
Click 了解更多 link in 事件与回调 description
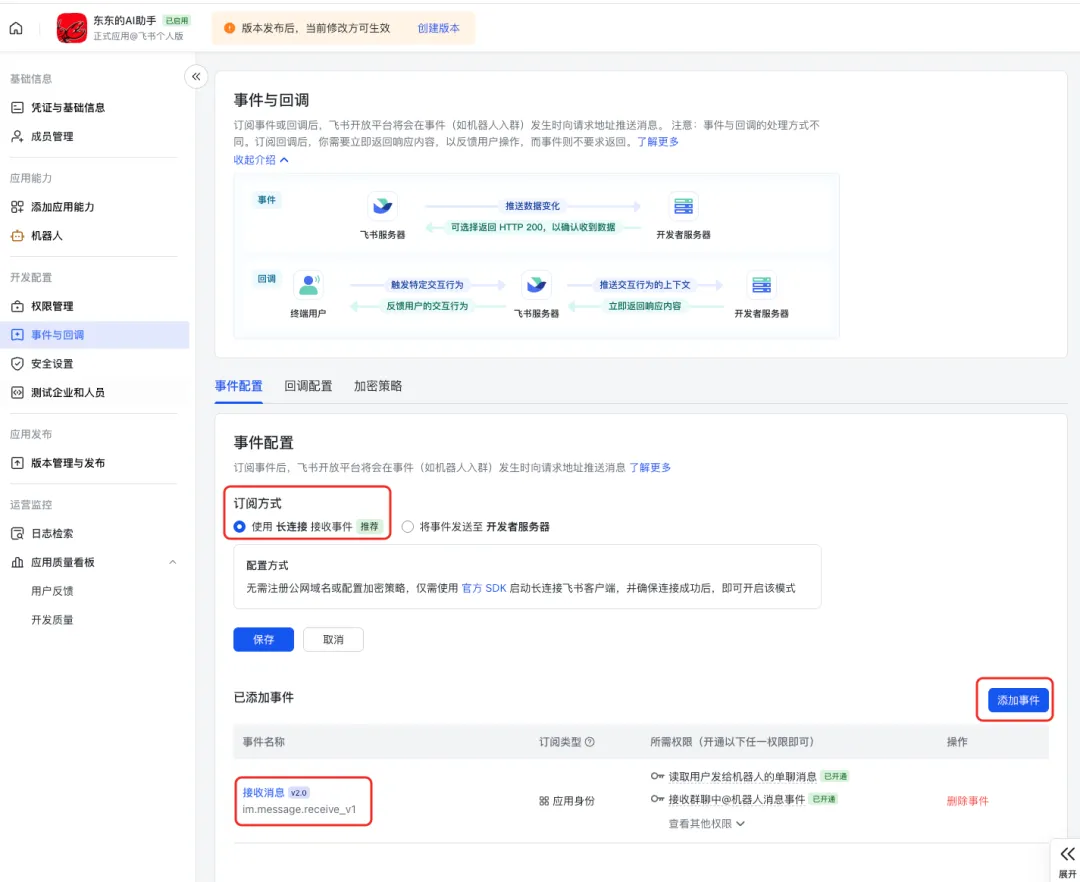pyautogui.click(x=657, y=141)
